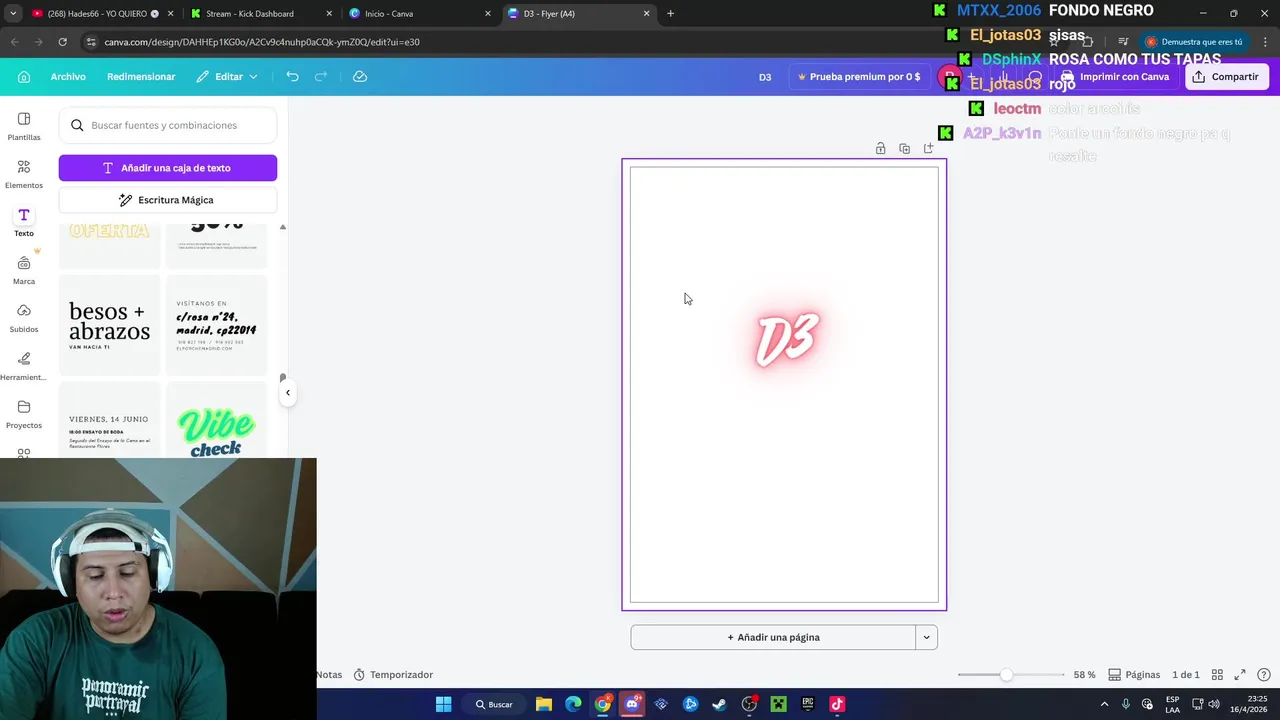Open Texto sidebar panel
This screenshot has height=720, width=1280.
point(24,222)
